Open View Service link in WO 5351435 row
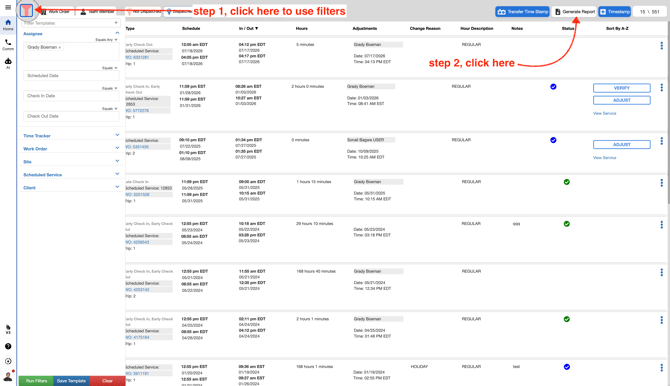 (605, 158)
